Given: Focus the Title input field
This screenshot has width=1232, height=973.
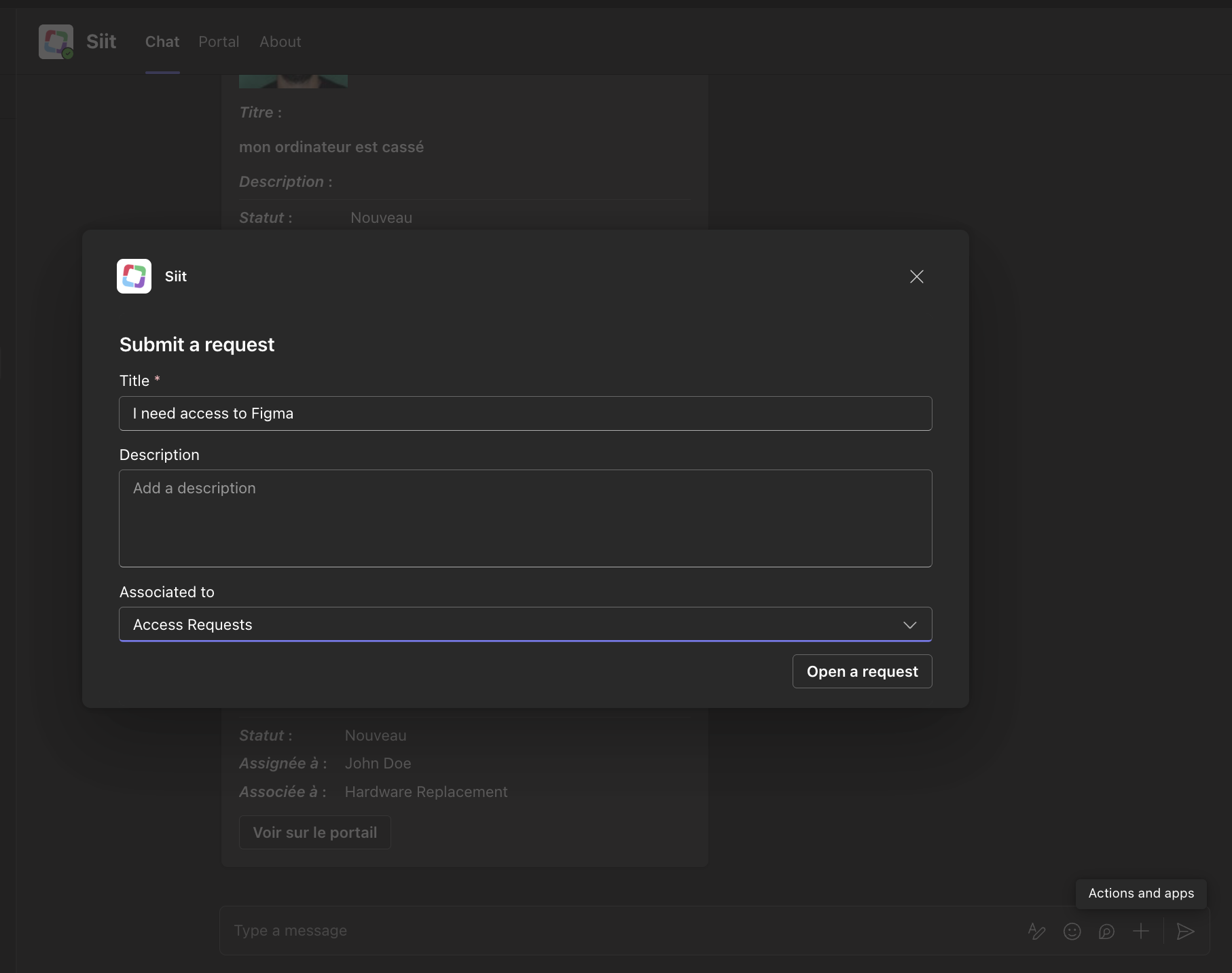Looking at the screenshot, I should point(525,414).
